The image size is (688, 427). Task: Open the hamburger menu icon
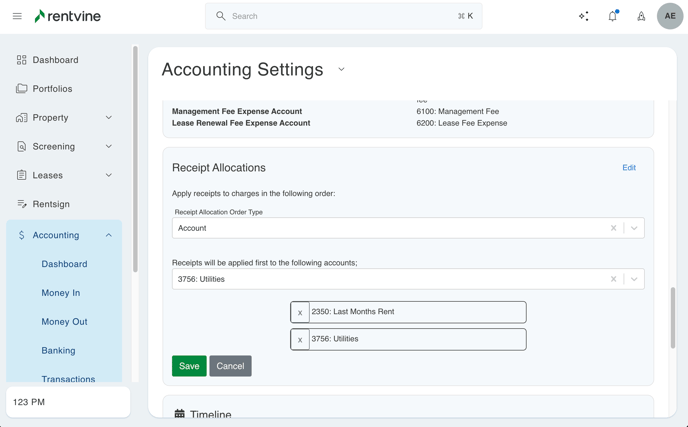[17, 16]
